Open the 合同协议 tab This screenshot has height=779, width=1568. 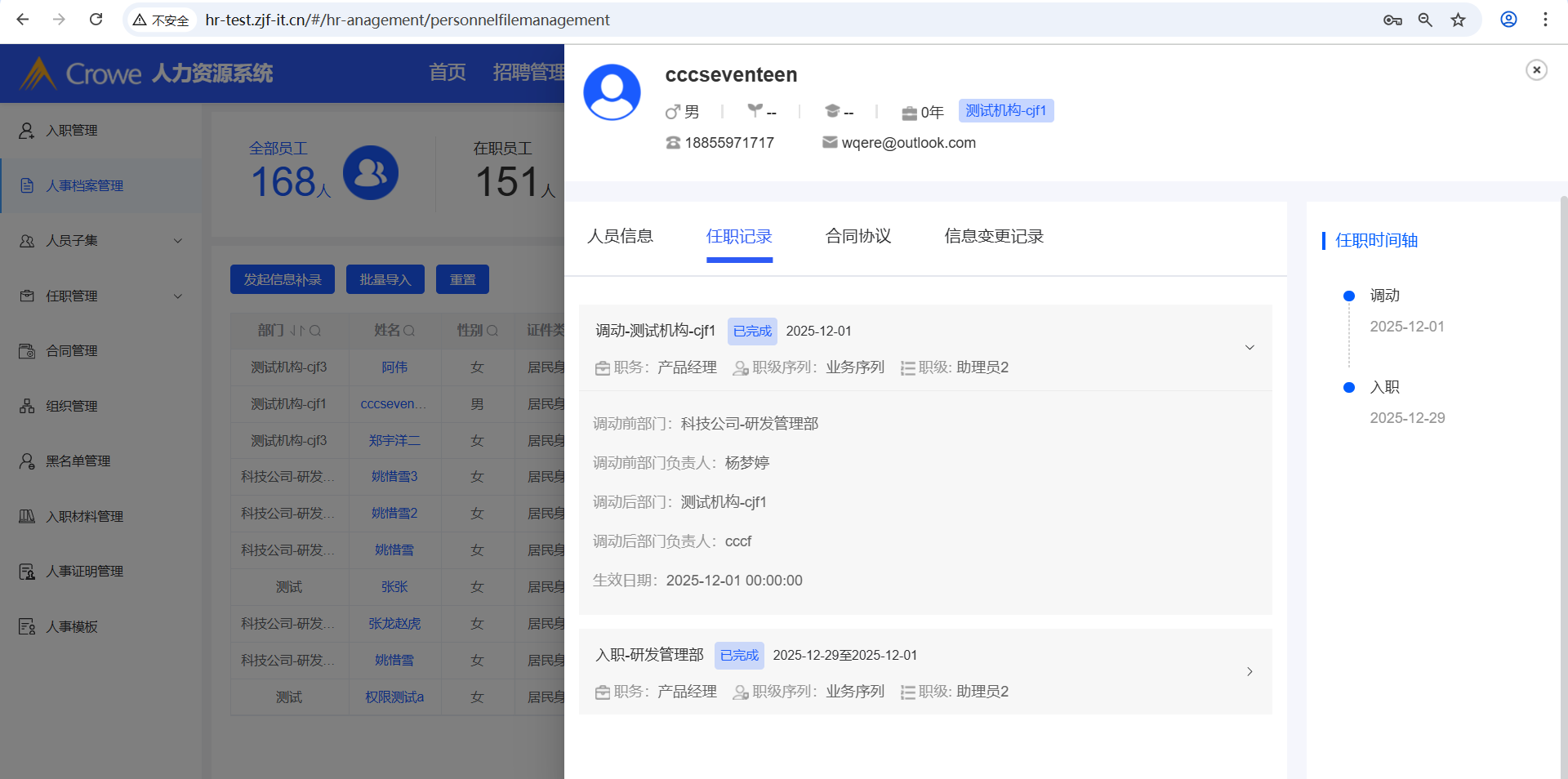(x=857, y=237)
